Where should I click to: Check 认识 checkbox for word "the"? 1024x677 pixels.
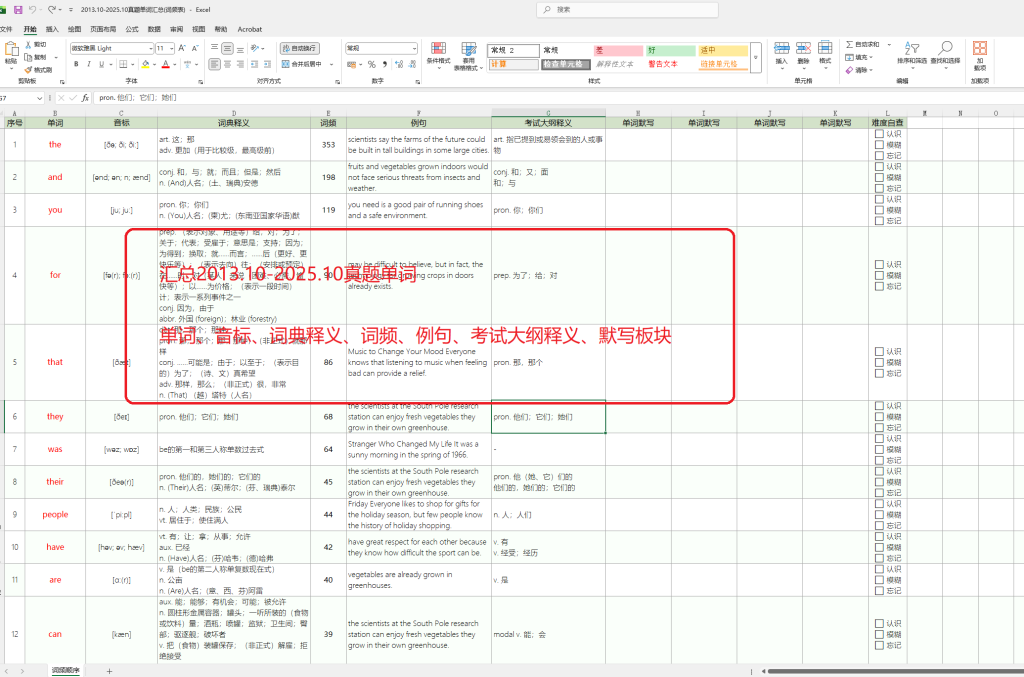[x=878, y=133]
